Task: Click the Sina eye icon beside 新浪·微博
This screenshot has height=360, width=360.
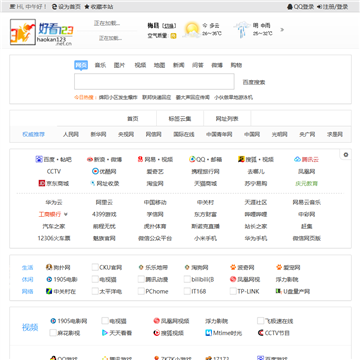Action: 90,159
